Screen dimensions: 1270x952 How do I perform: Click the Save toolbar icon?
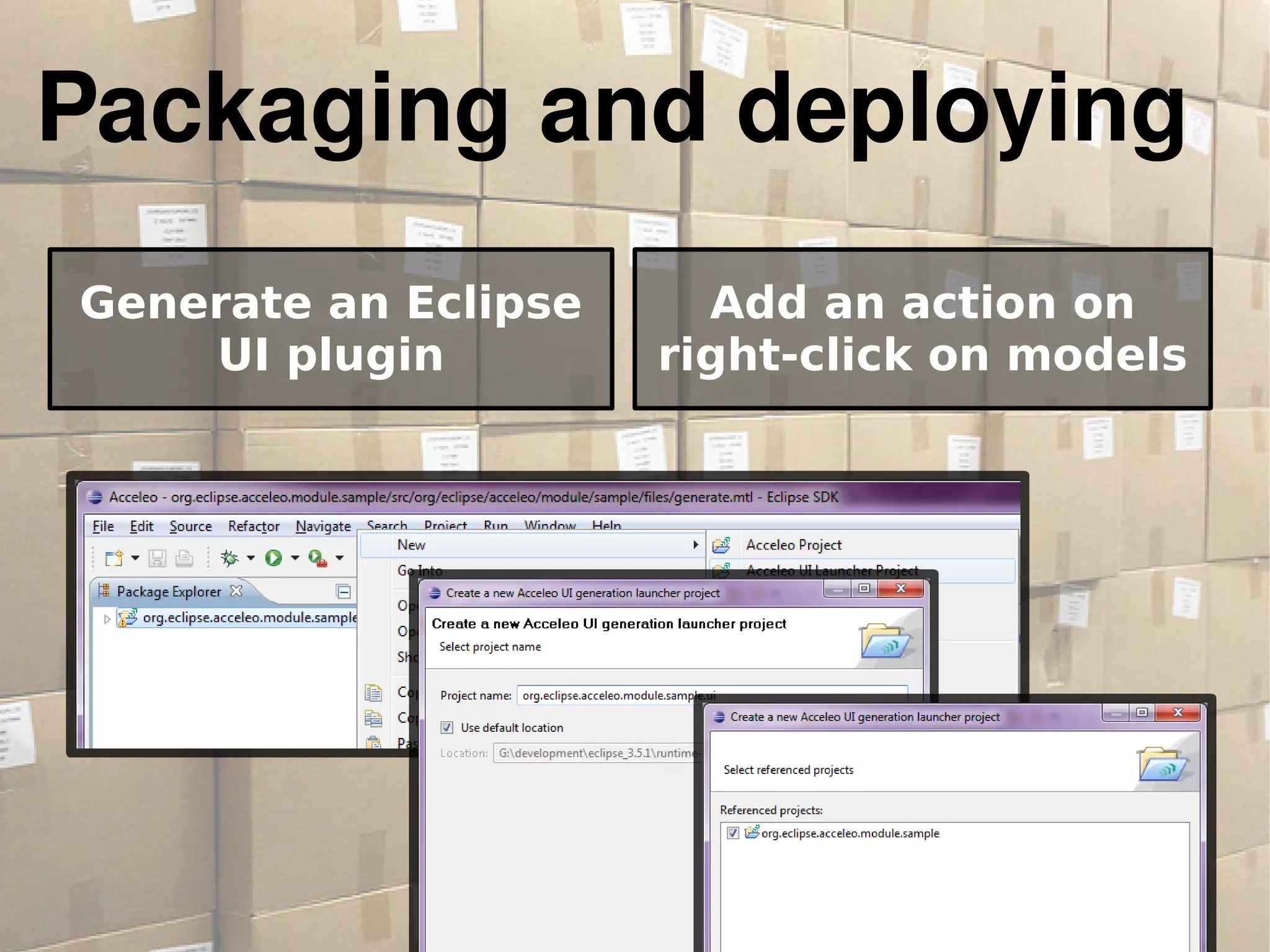[158, 558]
